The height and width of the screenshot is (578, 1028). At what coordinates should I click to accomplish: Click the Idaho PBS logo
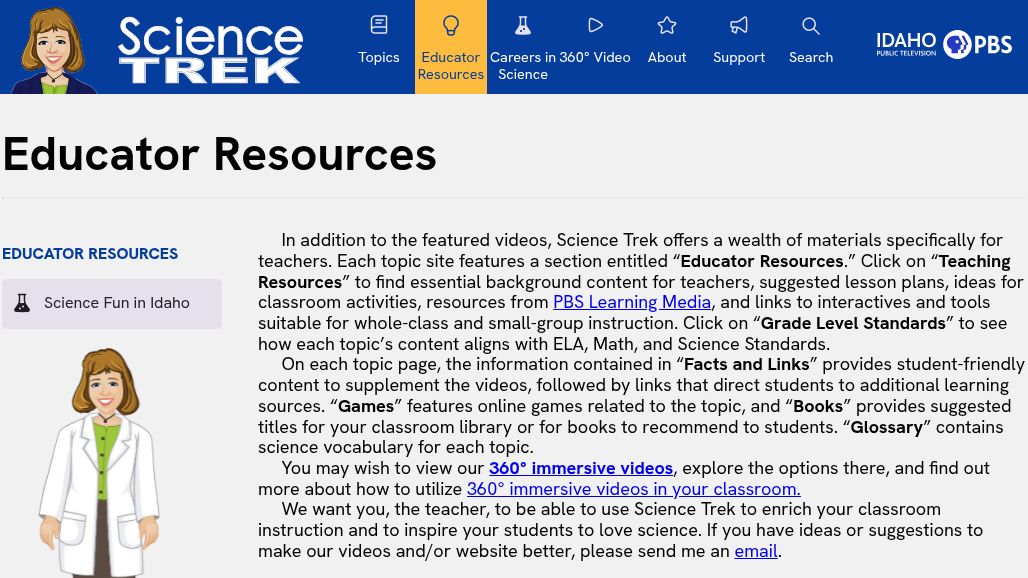point(944,44)
